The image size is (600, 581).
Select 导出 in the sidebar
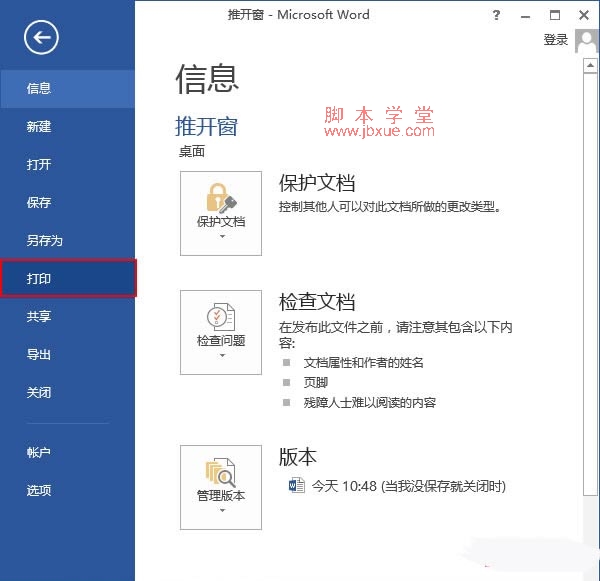point(67,354)
